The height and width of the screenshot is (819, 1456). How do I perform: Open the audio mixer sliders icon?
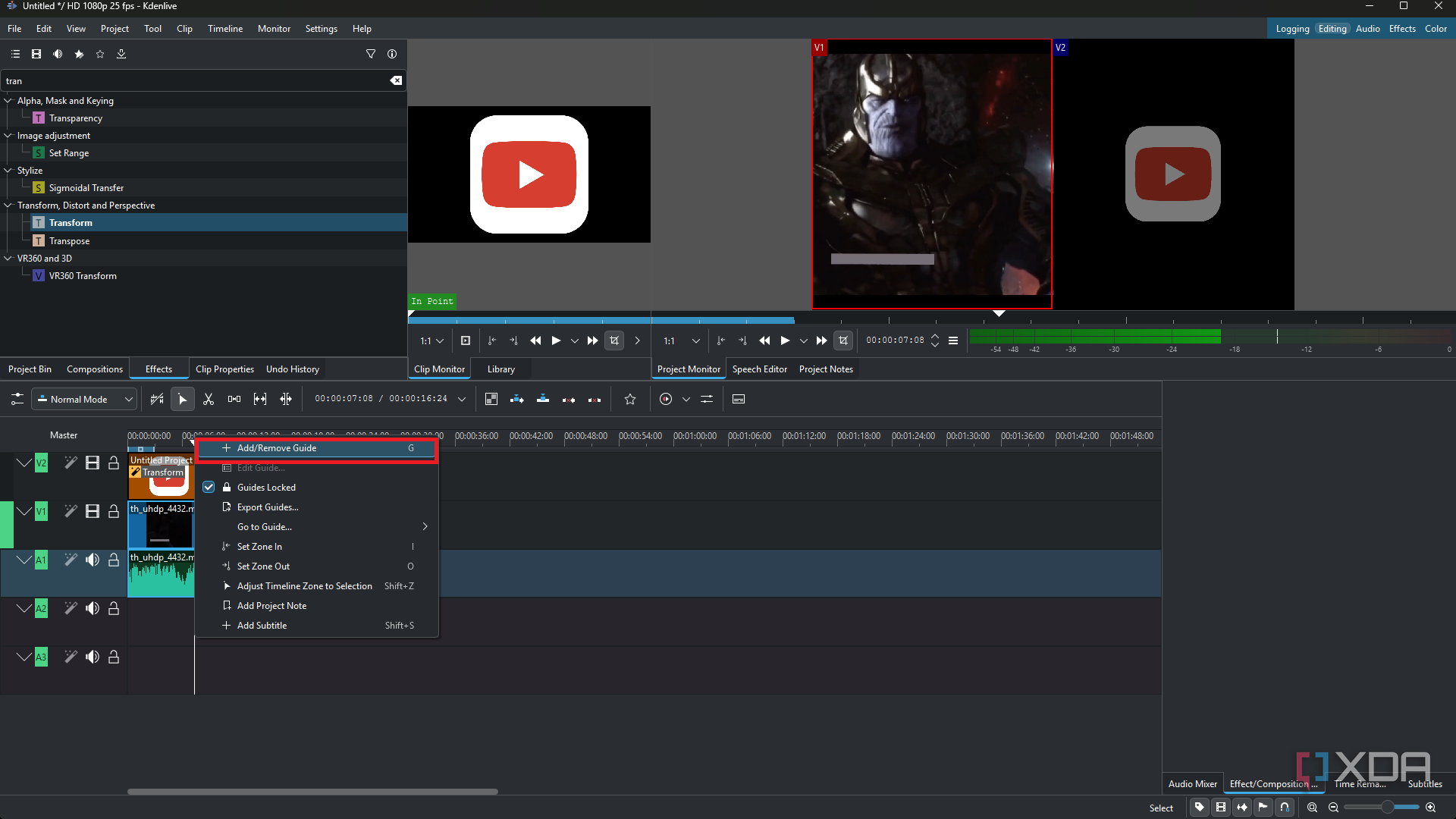pyautogui.click(x=707, y=399)
